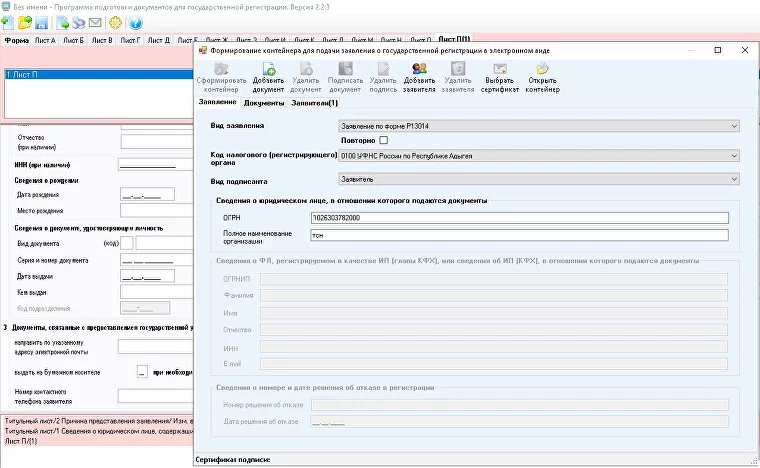Maximize the container dialog window

[718, 50]
